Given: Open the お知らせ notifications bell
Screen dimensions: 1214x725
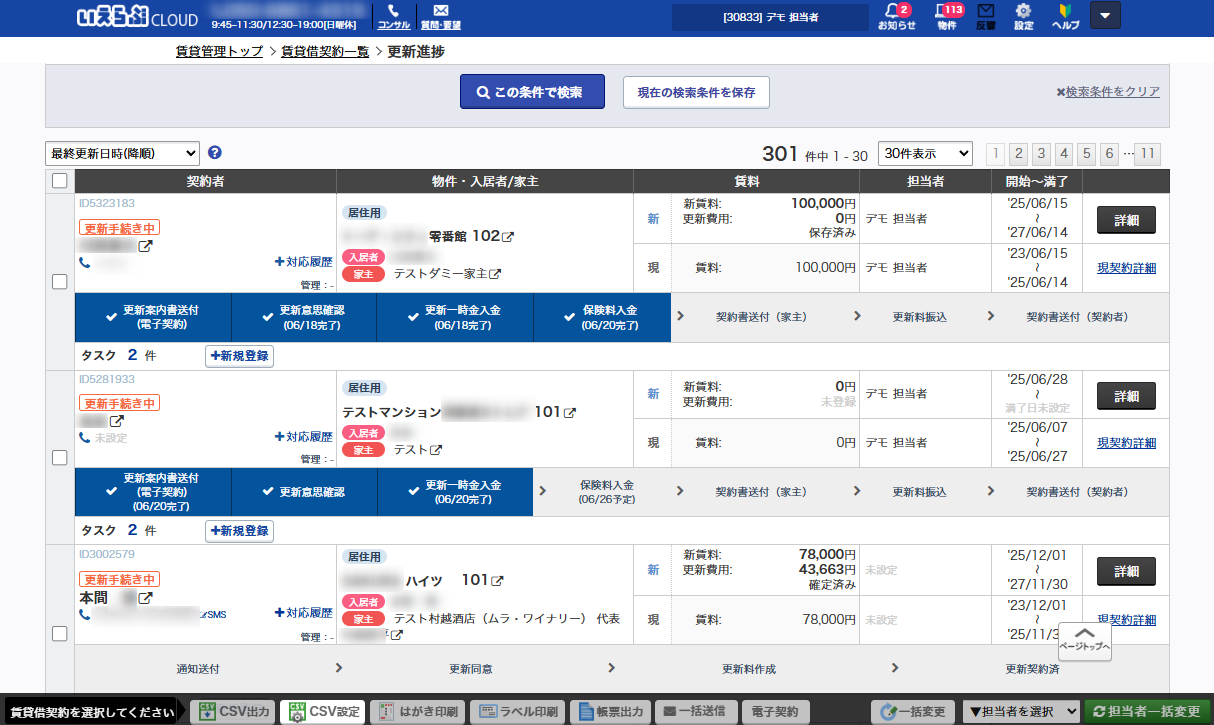Looking at the screenshot, I should 896,16.
